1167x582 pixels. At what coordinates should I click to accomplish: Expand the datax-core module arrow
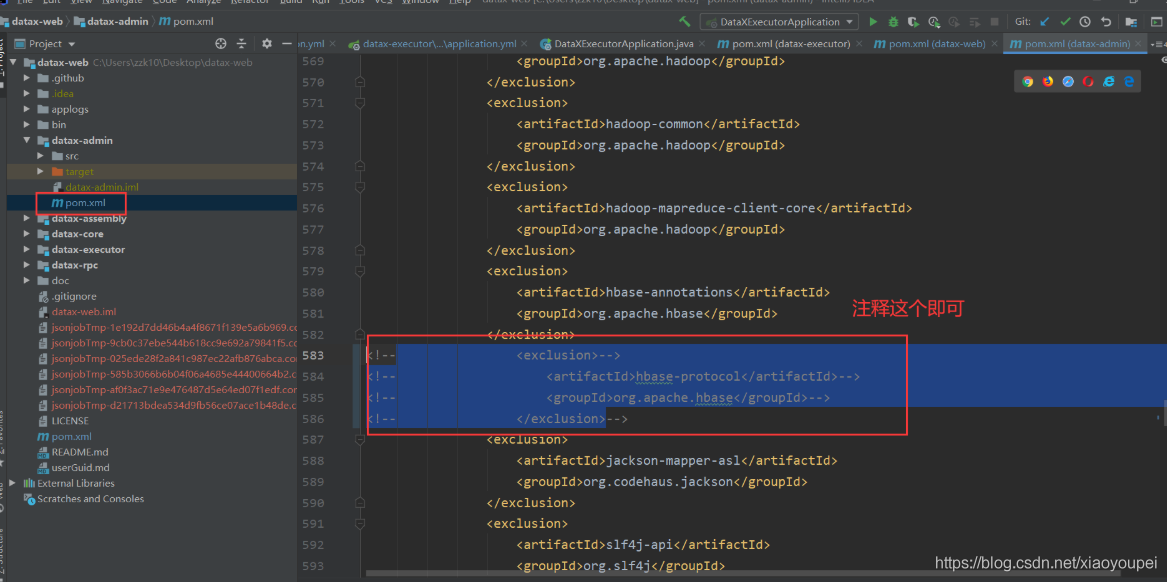pyautogui.click(x=28, y=234)
